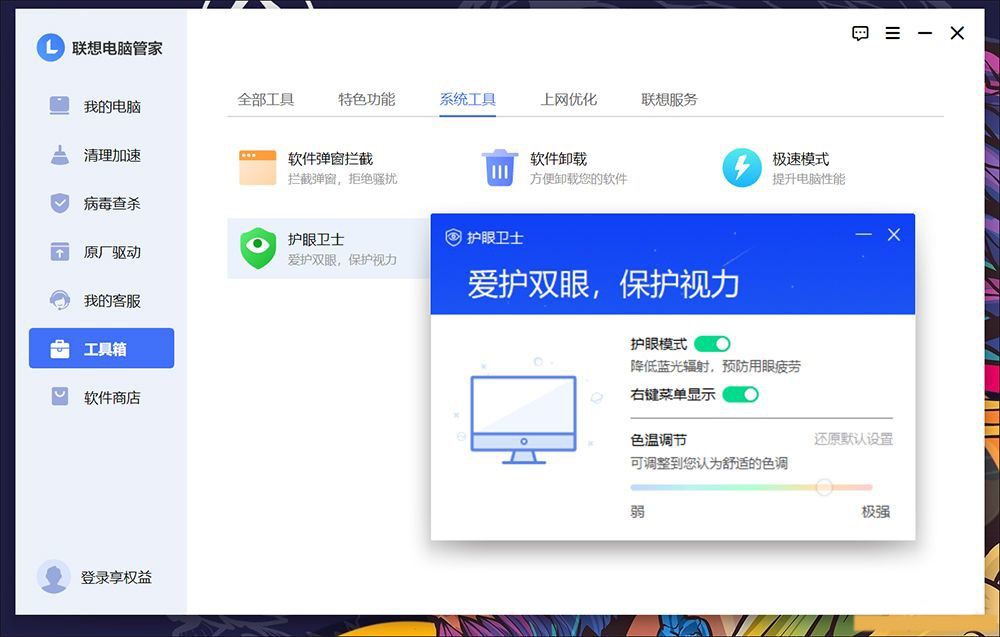
Task: Click the 工具箱 label
Action: point(105,349)
